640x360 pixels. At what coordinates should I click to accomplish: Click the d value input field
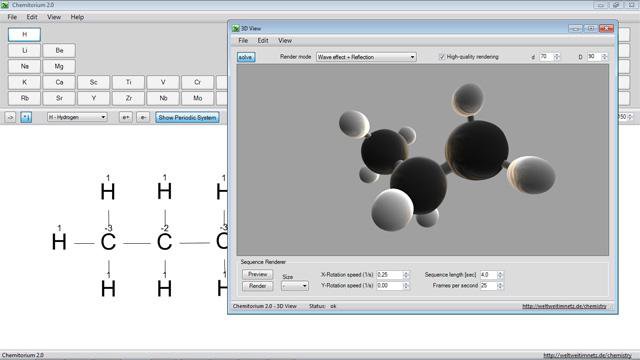(x=546, y=57)
